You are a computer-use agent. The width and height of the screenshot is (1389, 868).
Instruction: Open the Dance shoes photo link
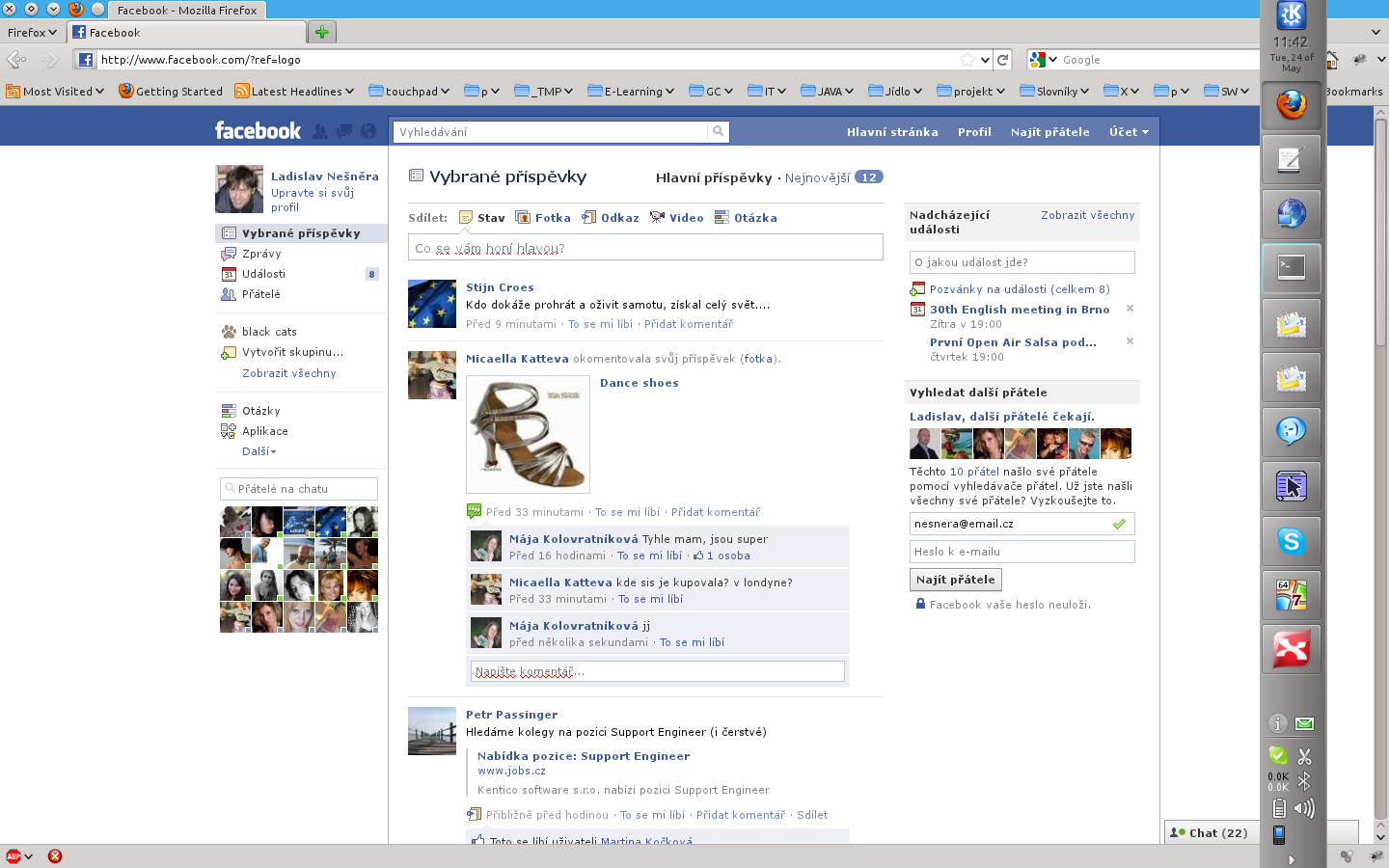[639, 383]
